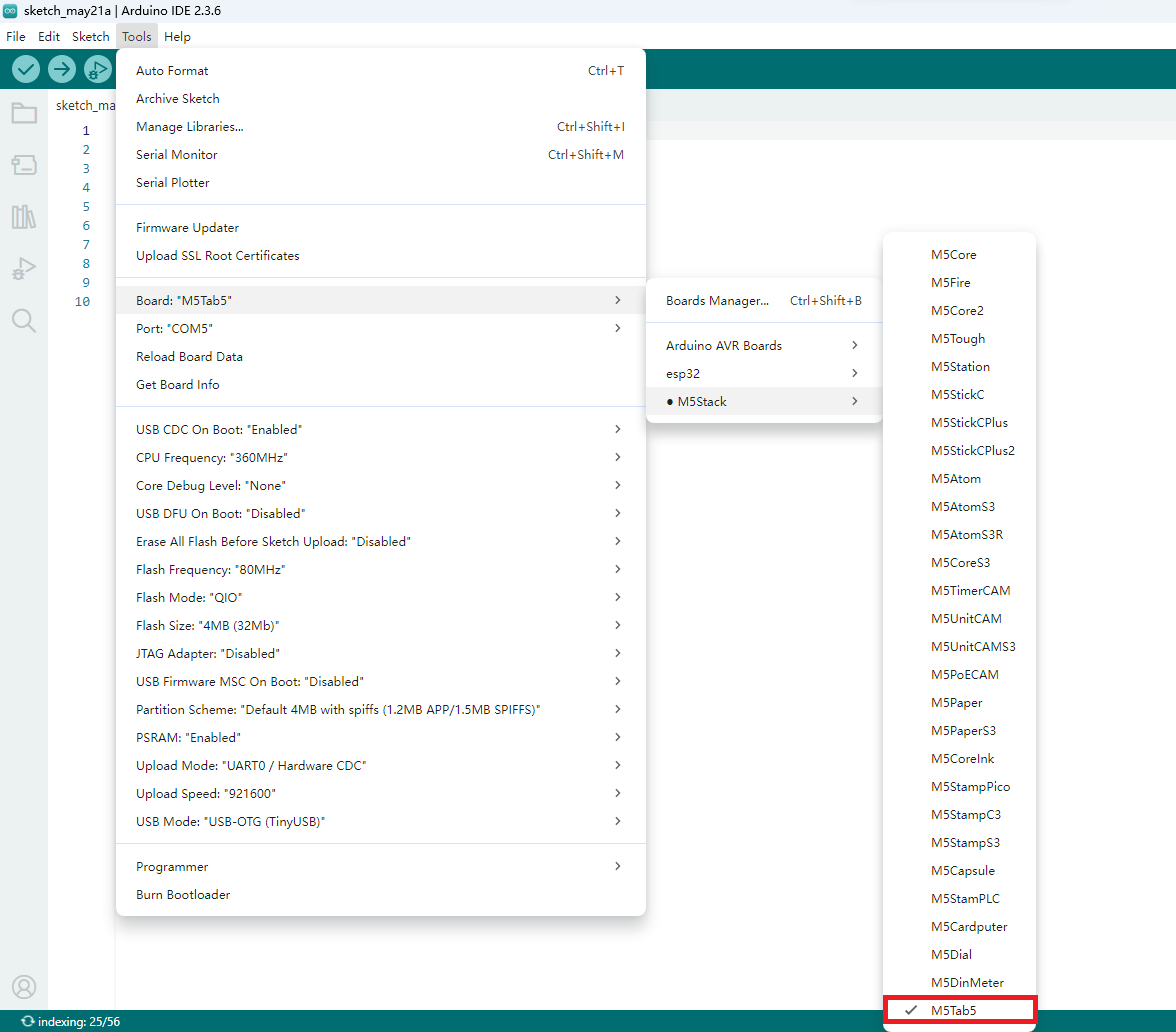
Task: Select the sketch_ma editor tab
Action: click(85, 105)
